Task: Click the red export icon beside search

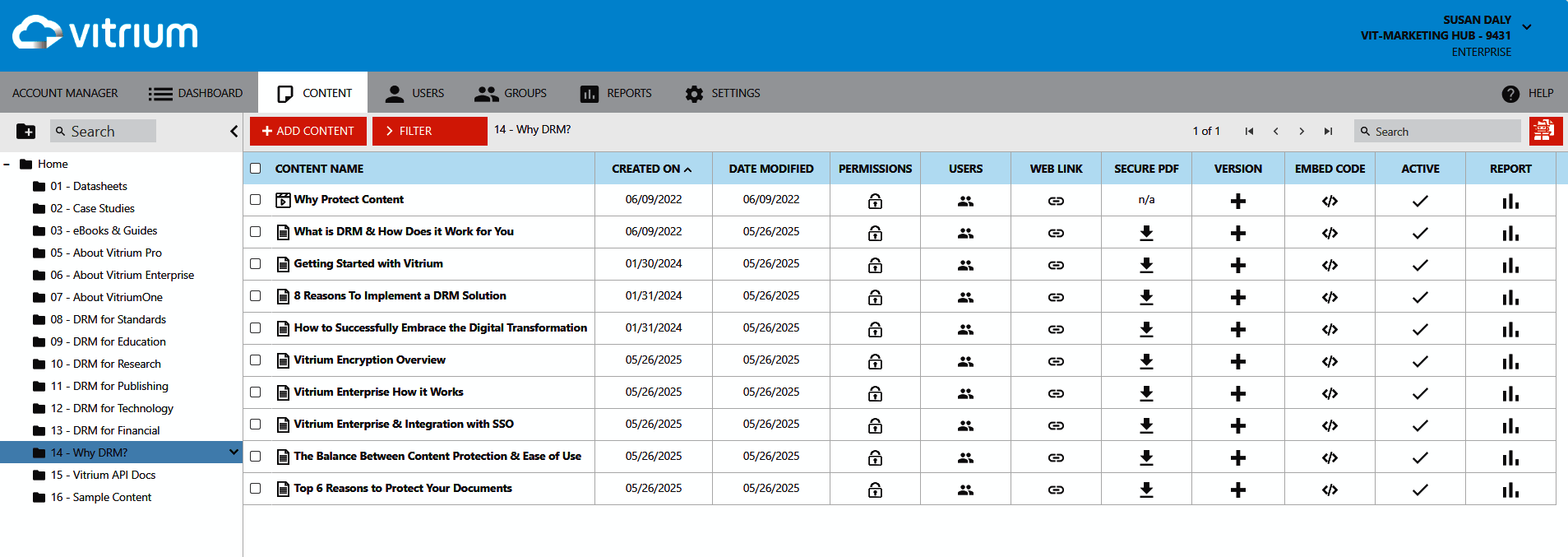Action: coord(1544,131)
